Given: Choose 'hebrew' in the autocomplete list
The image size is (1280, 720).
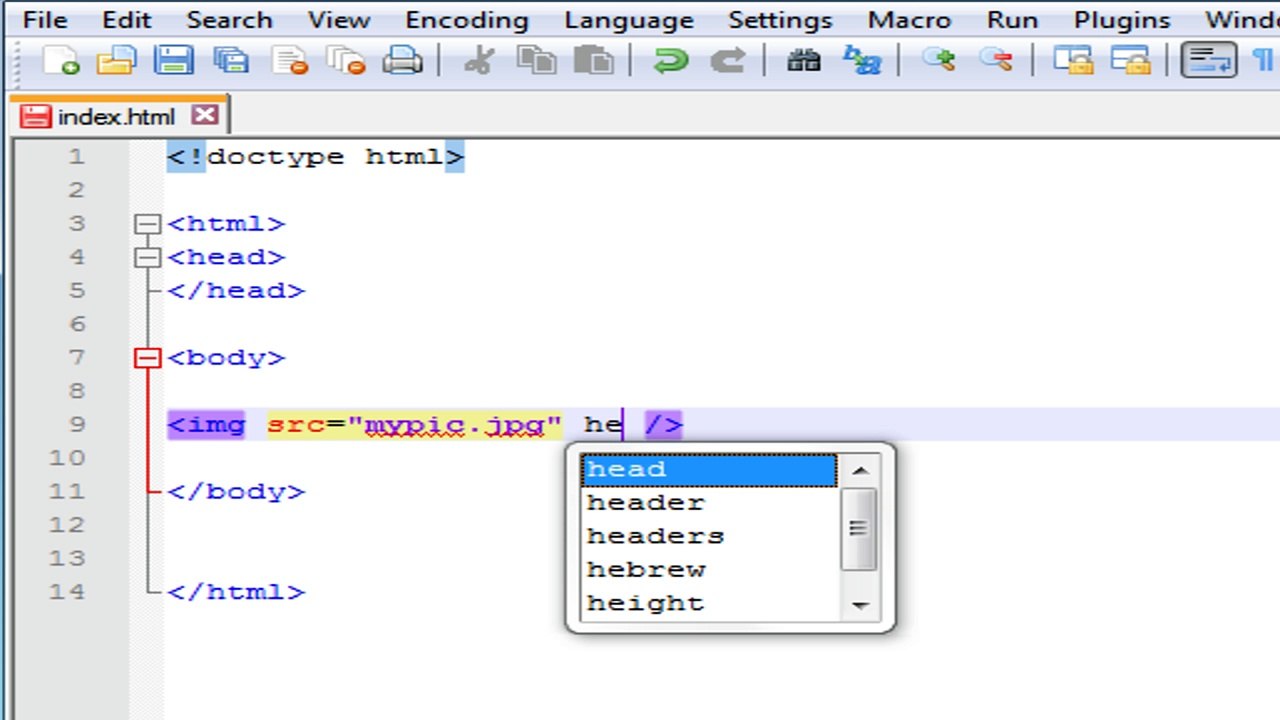Looking at the screenshot, I should point(708,570).
